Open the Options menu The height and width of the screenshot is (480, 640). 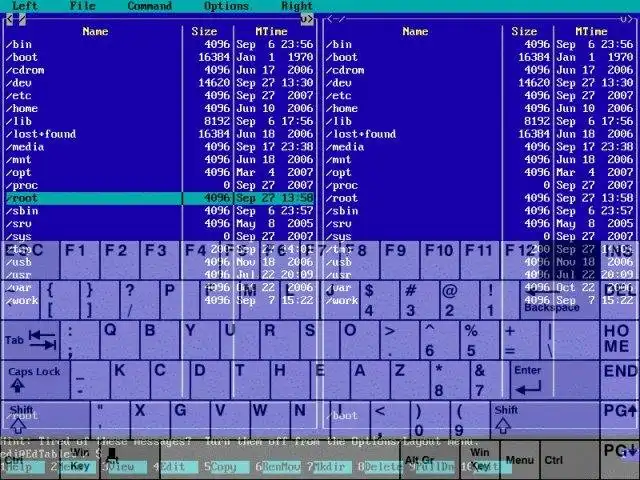click(226, 6)
